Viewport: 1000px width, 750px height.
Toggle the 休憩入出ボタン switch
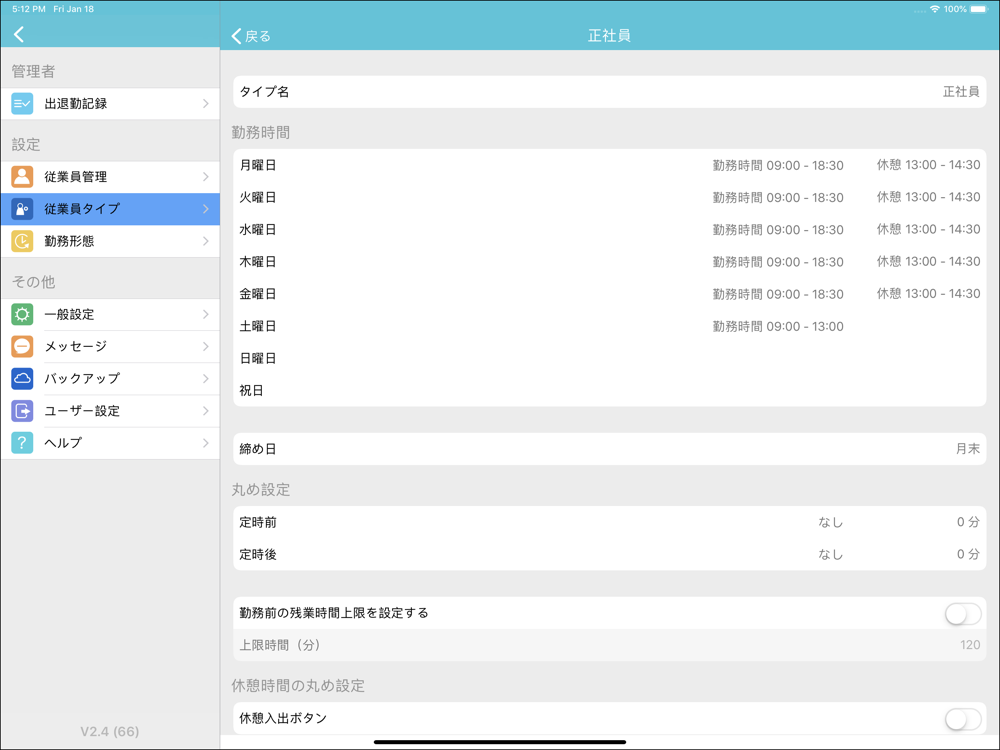pos(963,719)
